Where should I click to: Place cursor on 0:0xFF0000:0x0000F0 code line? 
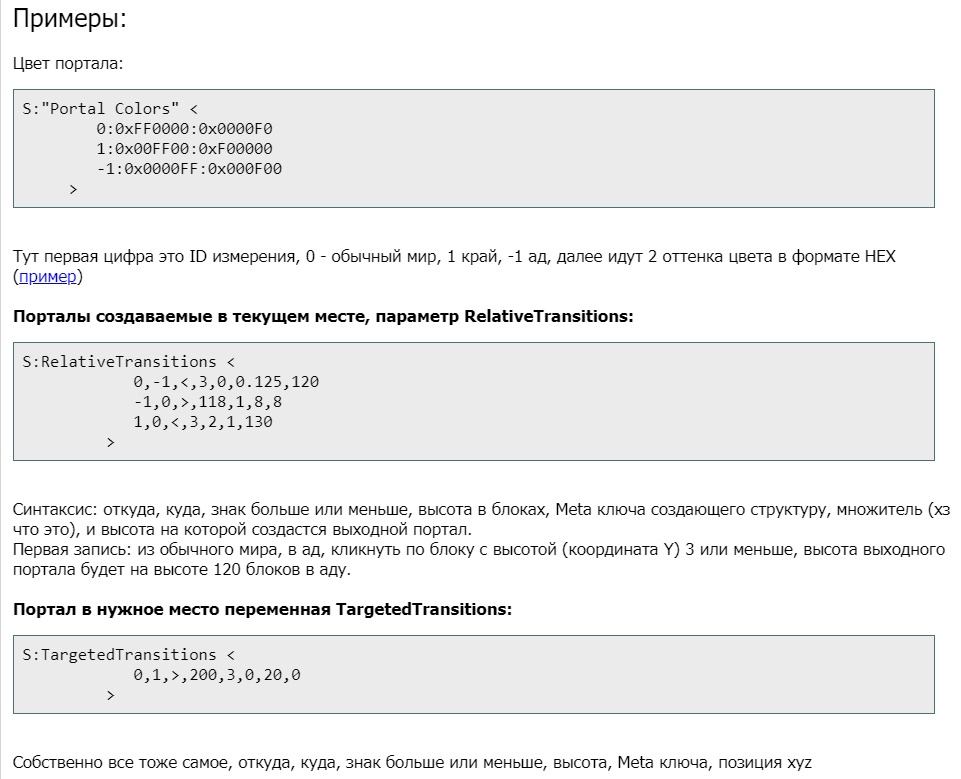[184, 129]
